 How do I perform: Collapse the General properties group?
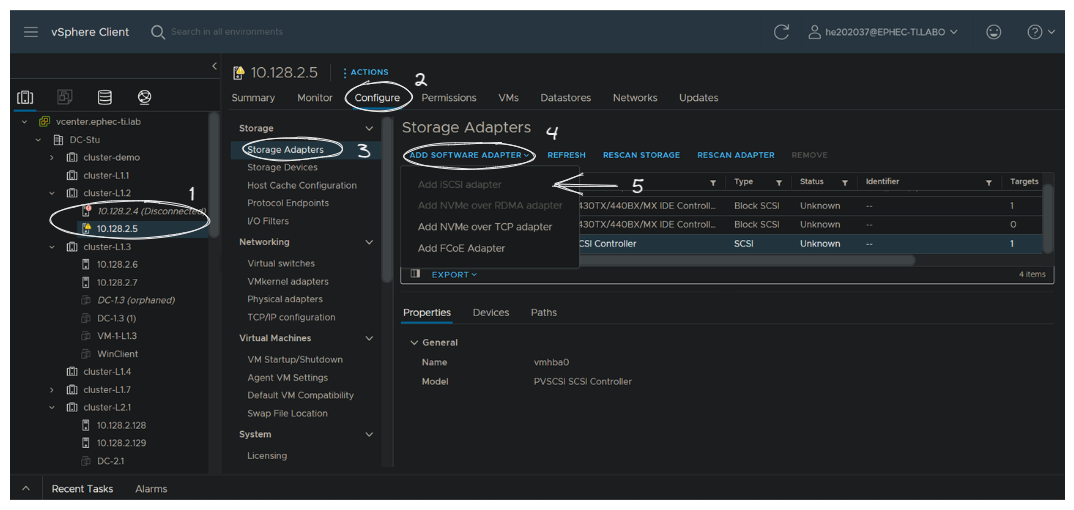click(x=413, y=342)
